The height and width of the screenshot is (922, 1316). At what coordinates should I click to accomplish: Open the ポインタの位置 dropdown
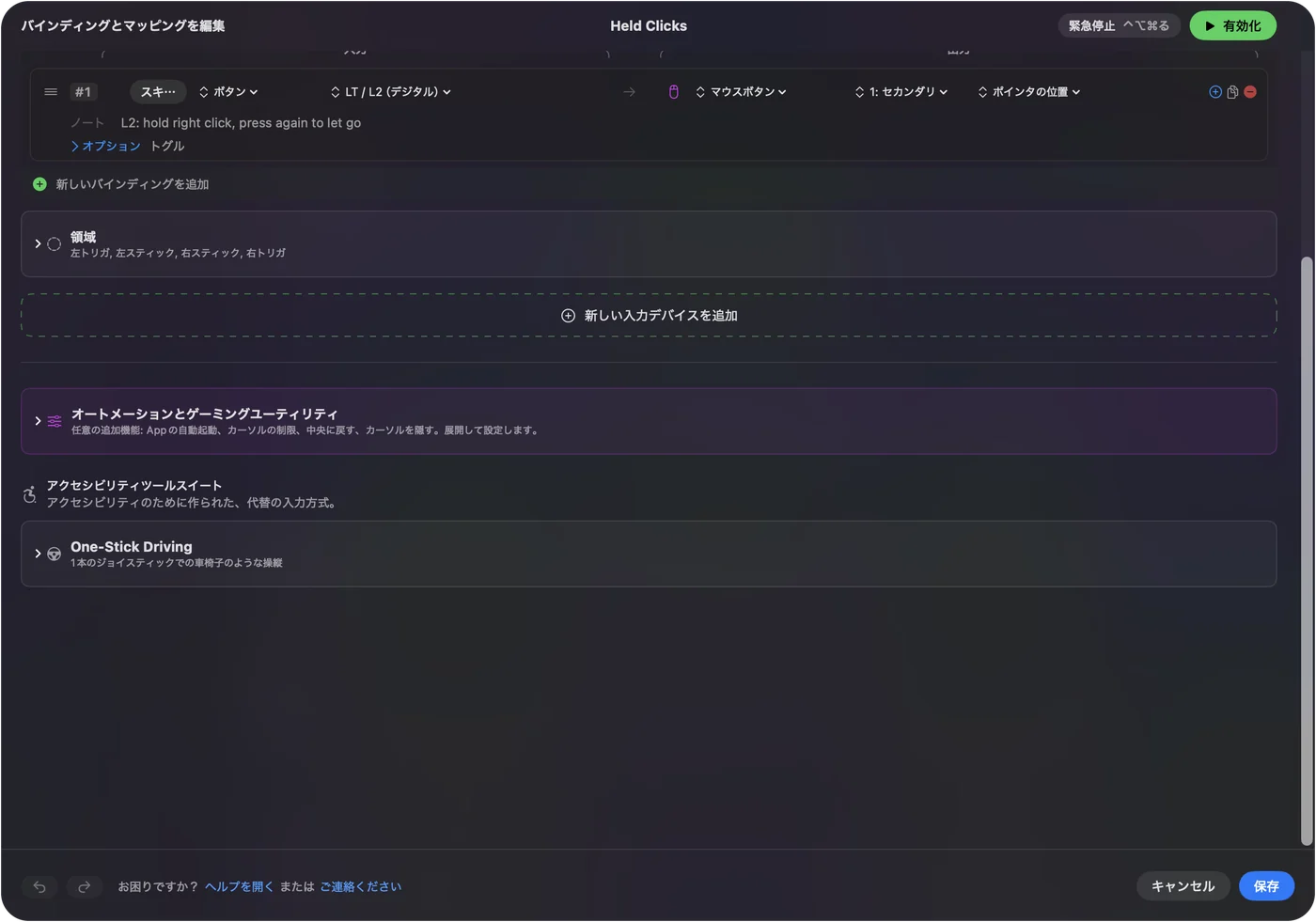[1029, 92]
